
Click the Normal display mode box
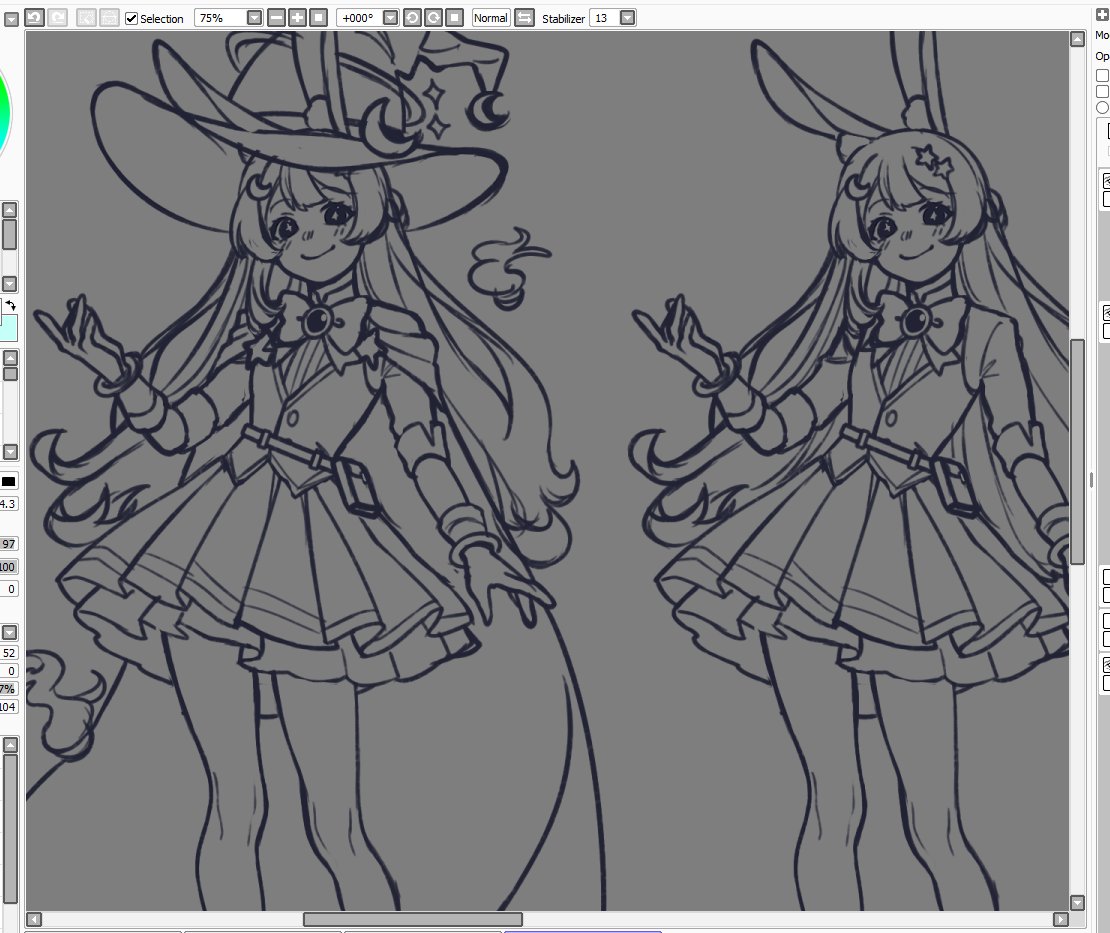pos(491,18)
